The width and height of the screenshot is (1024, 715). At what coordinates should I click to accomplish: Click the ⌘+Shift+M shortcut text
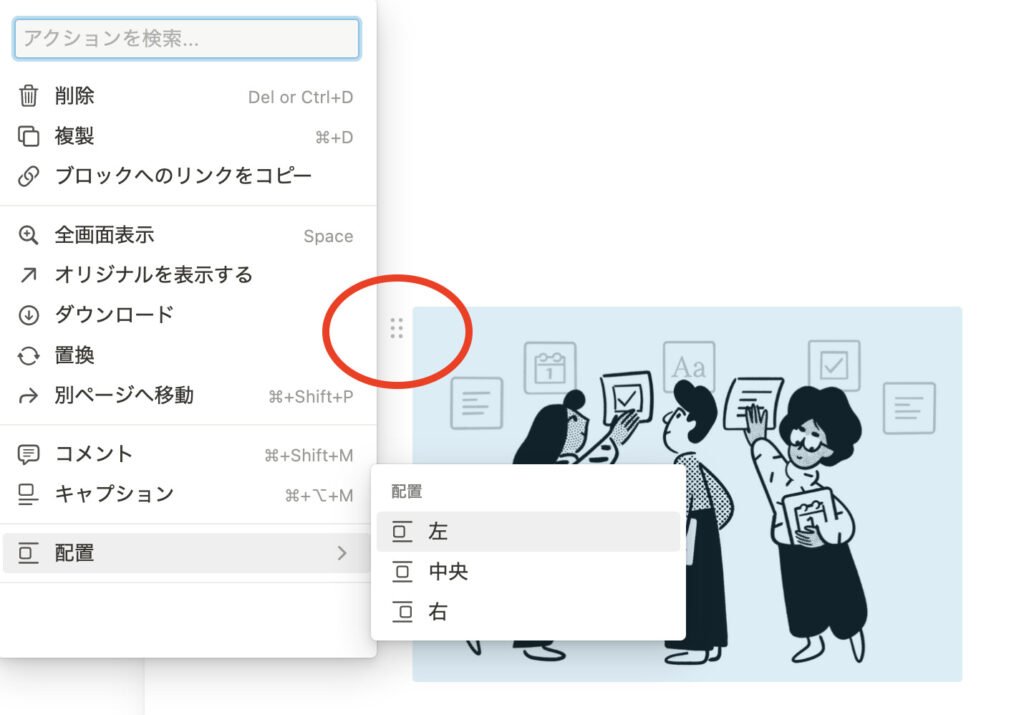pyautogui.click(x=309, y=456)
